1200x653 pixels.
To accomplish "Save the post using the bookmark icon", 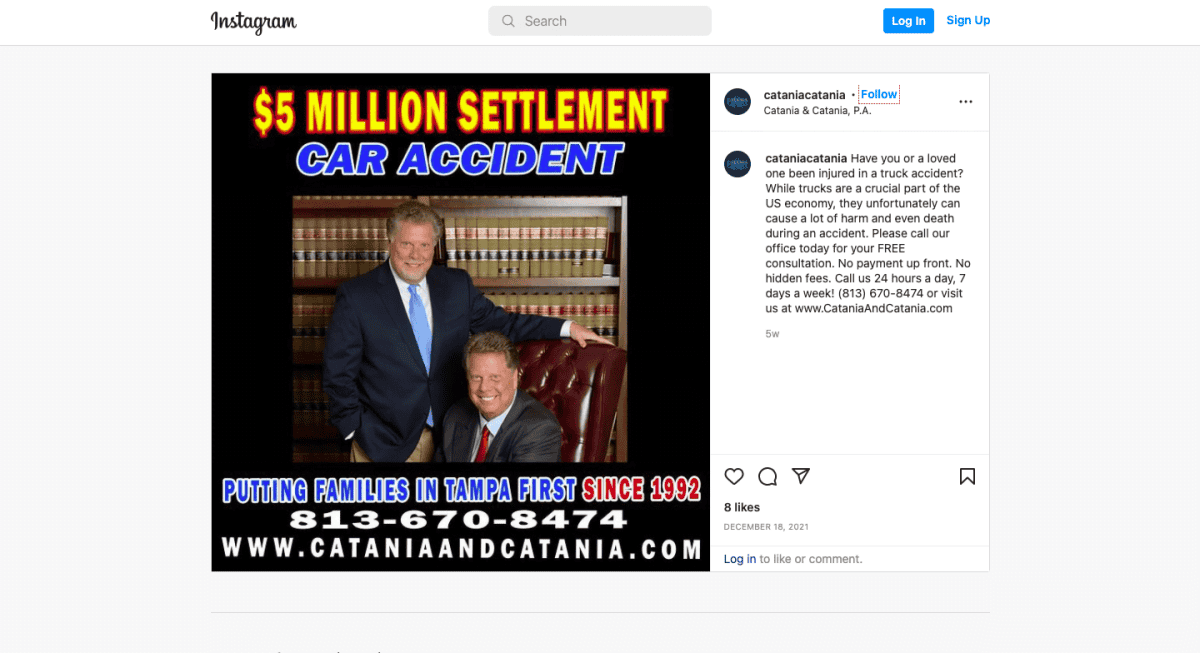I will [967, 476].
